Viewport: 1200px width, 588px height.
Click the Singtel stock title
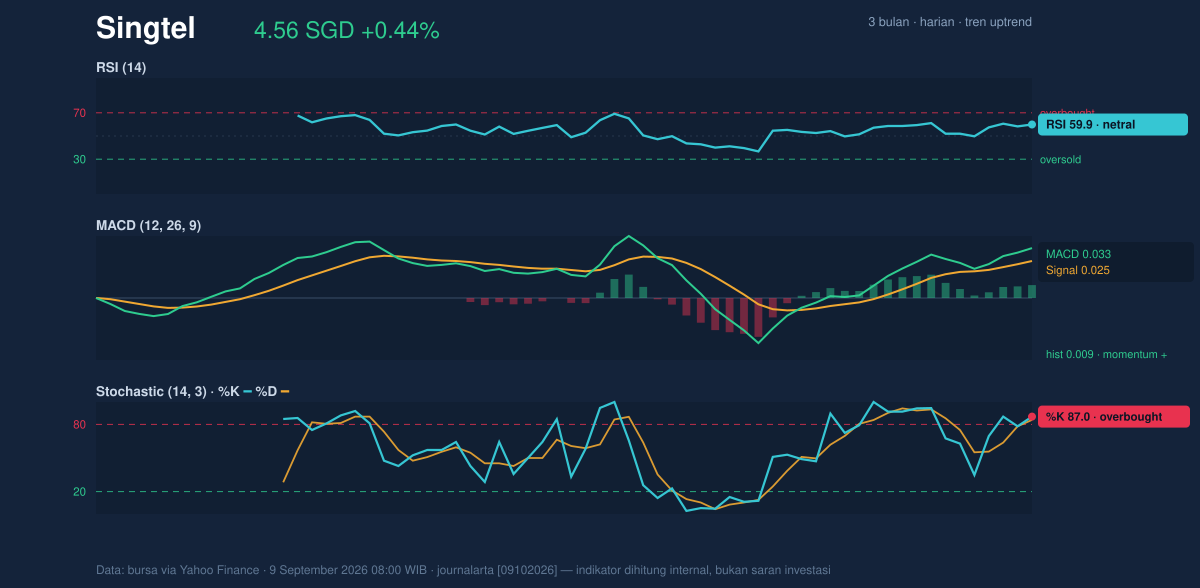click(x=145, y=29)
